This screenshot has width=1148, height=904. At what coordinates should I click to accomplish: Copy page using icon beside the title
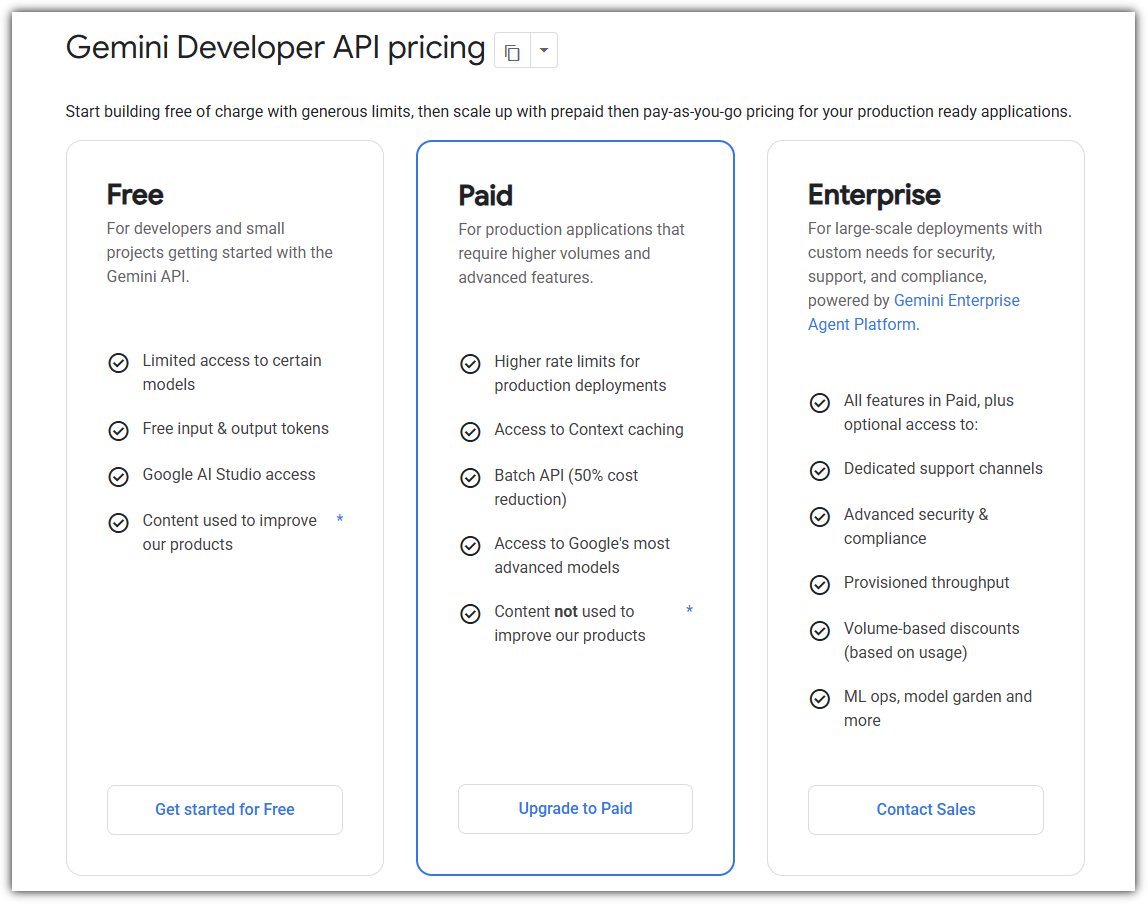tap(512, 51)
